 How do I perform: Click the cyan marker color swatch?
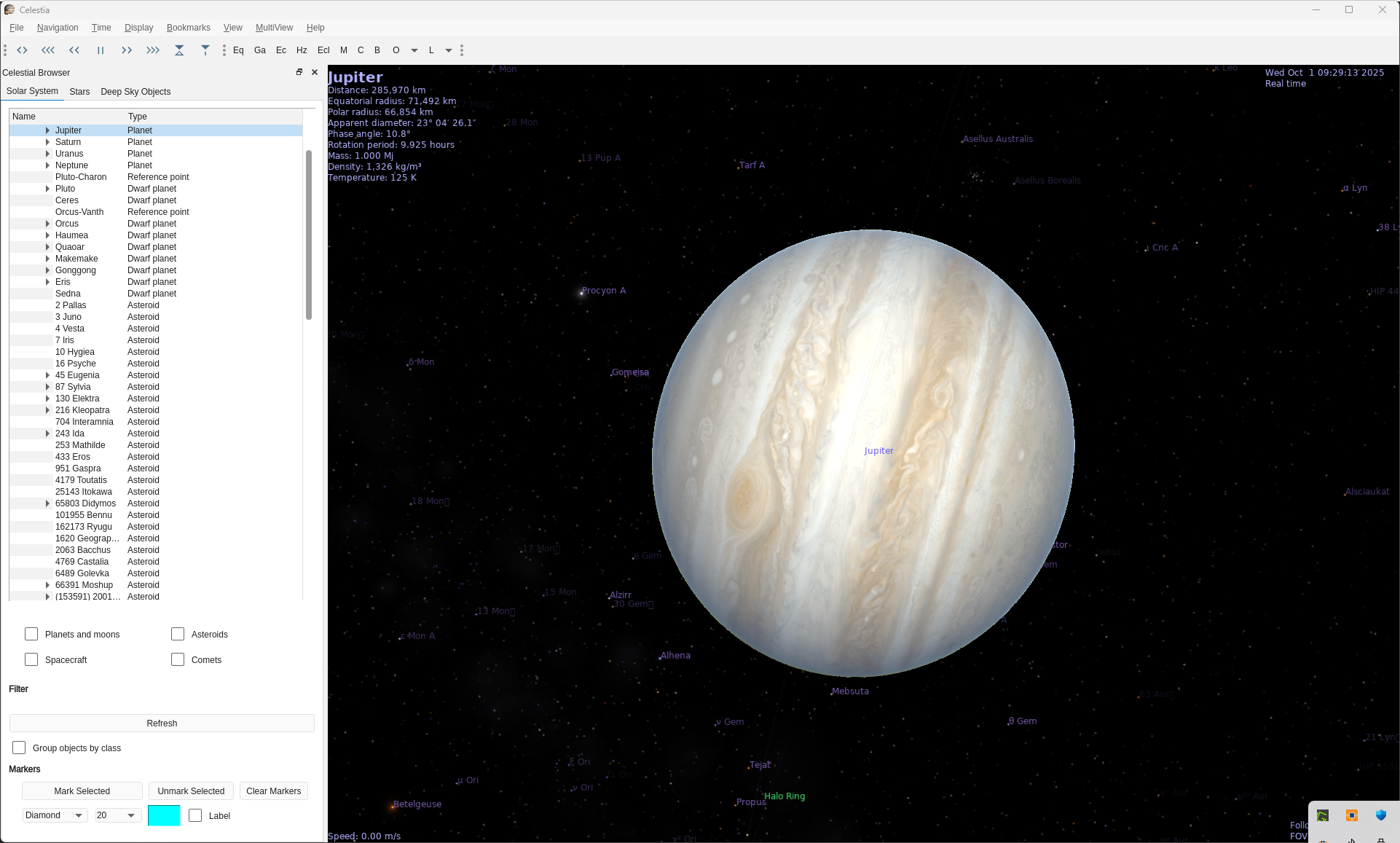click(x=164, y=815)
